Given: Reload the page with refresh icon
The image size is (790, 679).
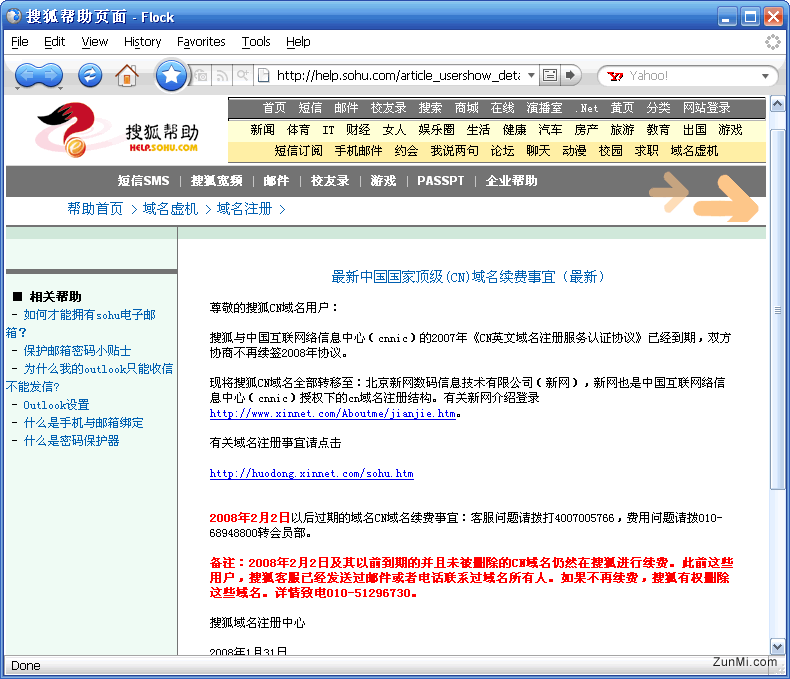Looking at the screenshot, I should [x=90, y=75].
